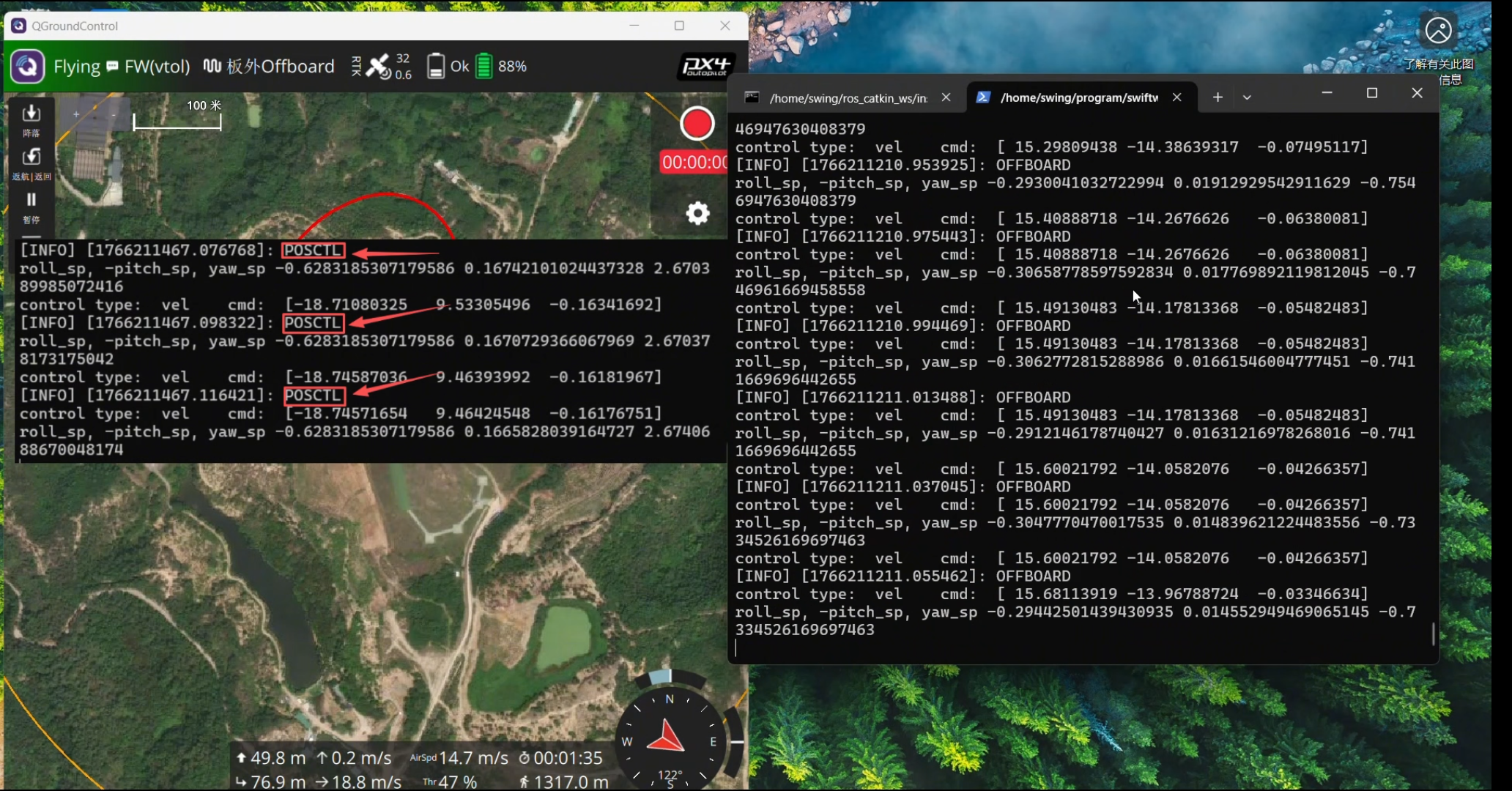Select the 板外Offboard flight mode label

(280, 67)
